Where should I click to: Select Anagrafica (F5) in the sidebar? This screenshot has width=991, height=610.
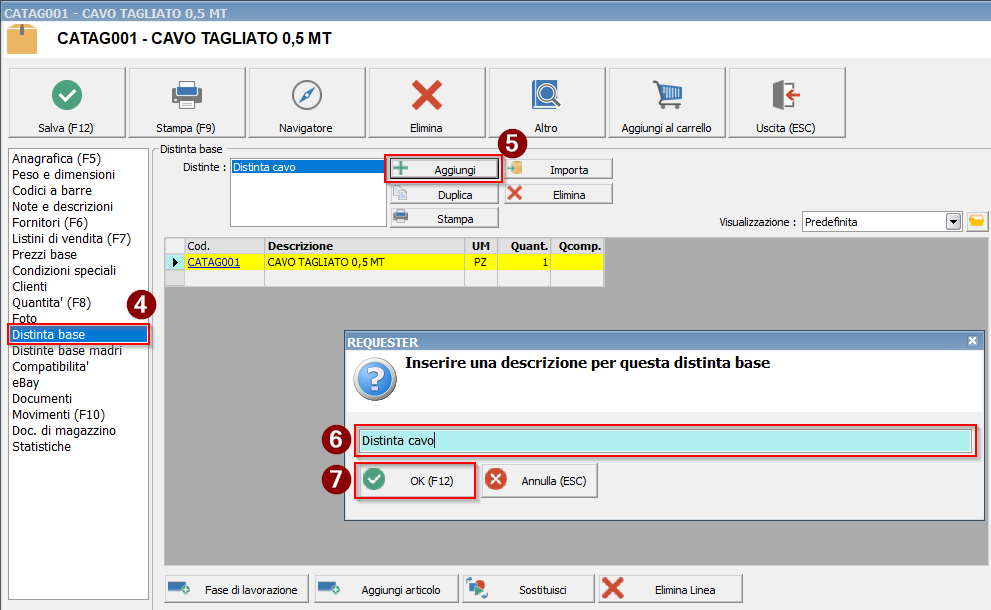[56, 158]
